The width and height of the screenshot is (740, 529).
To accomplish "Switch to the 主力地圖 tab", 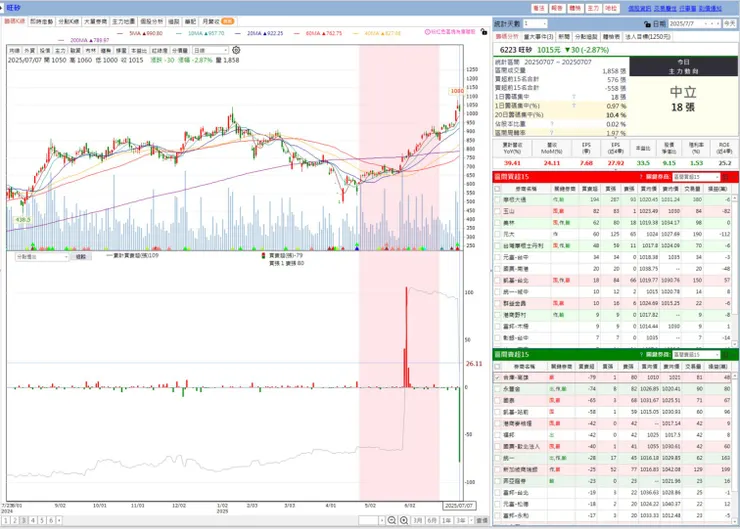I will click(x=123, y=22).
